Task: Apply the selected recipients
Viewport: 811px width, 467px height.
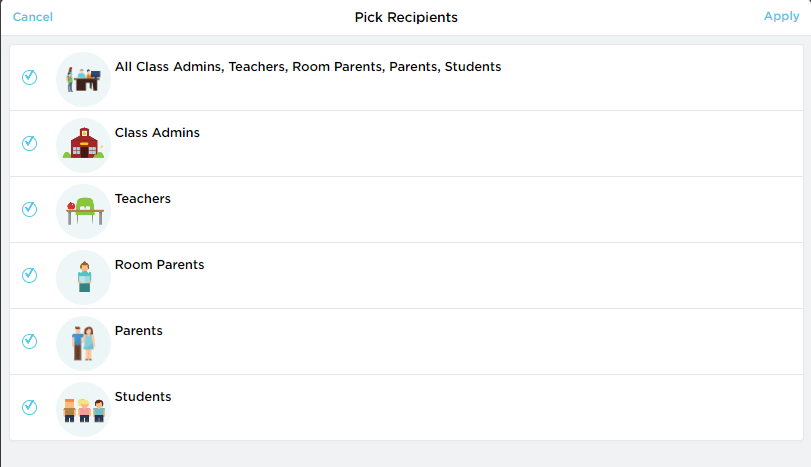Action: click(781, 17)
